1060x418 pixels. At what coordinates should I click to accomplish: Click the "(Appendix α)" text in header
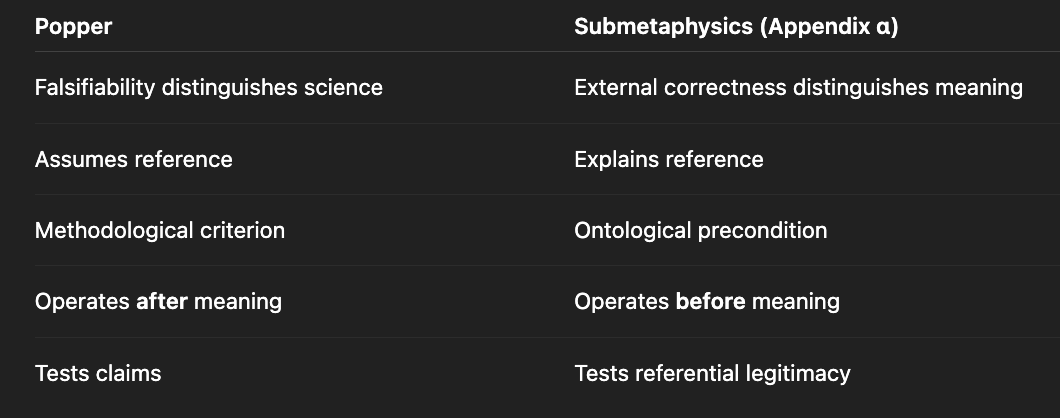coord(828,27)
